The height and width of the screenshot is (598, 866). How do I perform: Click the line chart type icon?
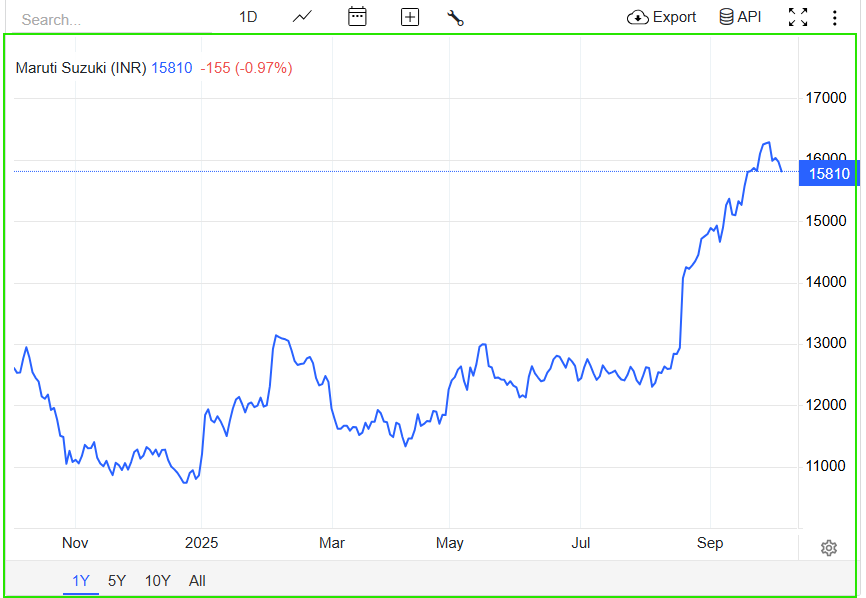(302, 17)
